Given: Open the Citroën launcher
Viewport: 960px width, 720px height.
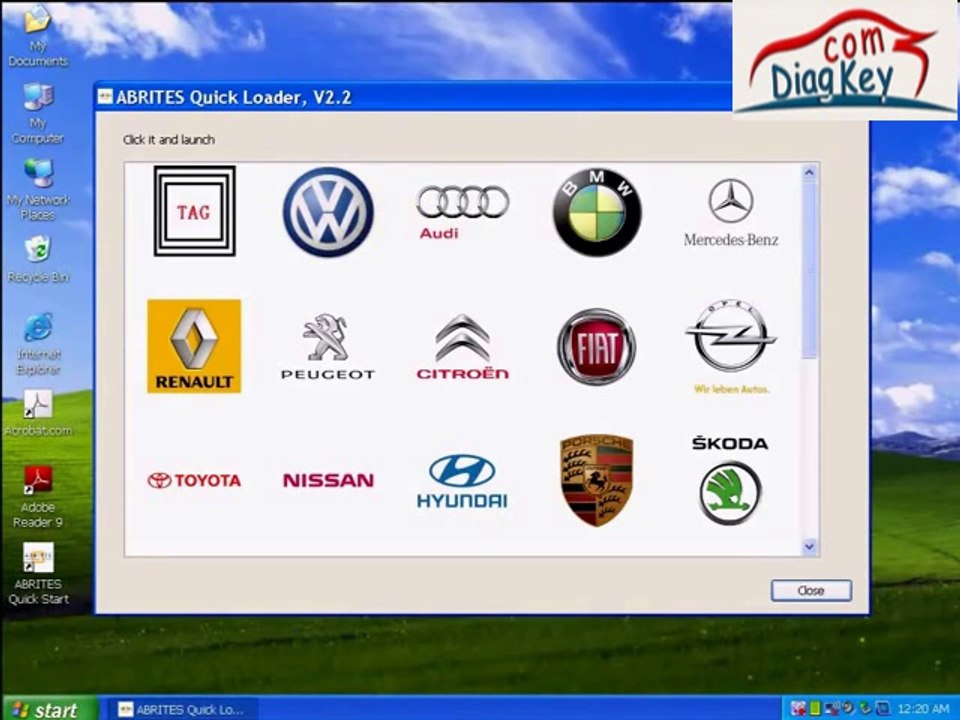Looking at the screenshot, I should 462,347.
